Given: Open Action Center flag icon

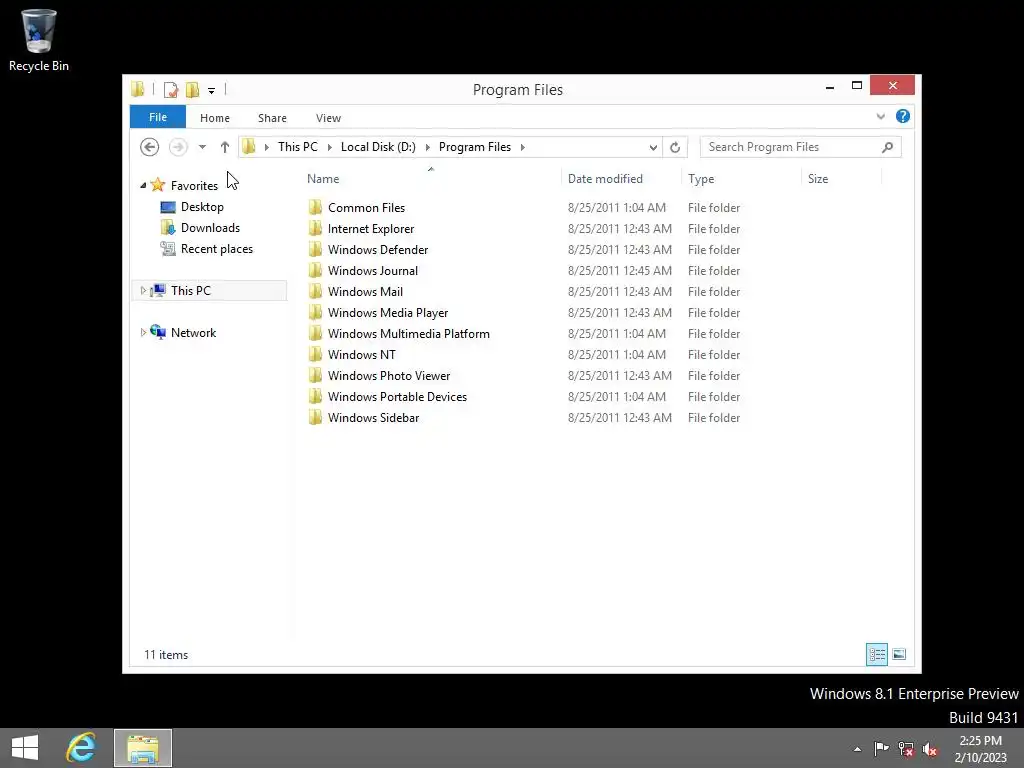Looking at the screenshot, I should (881, 749).
